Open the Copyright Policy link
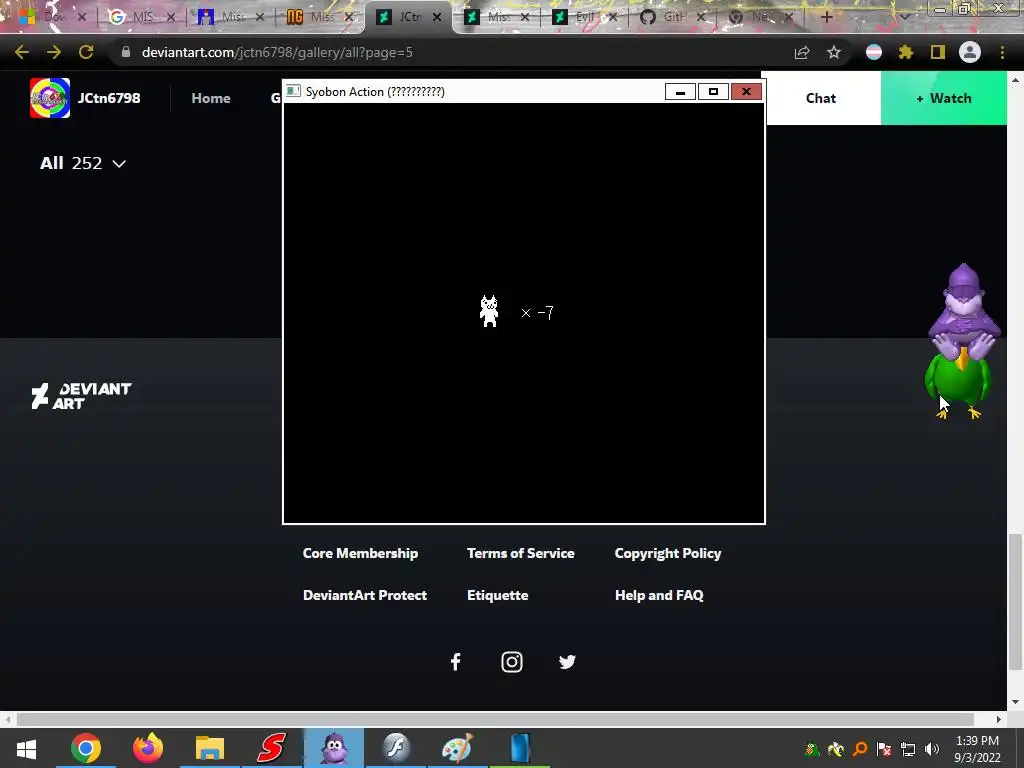The image size is (1024, 768). coord(668,553)
